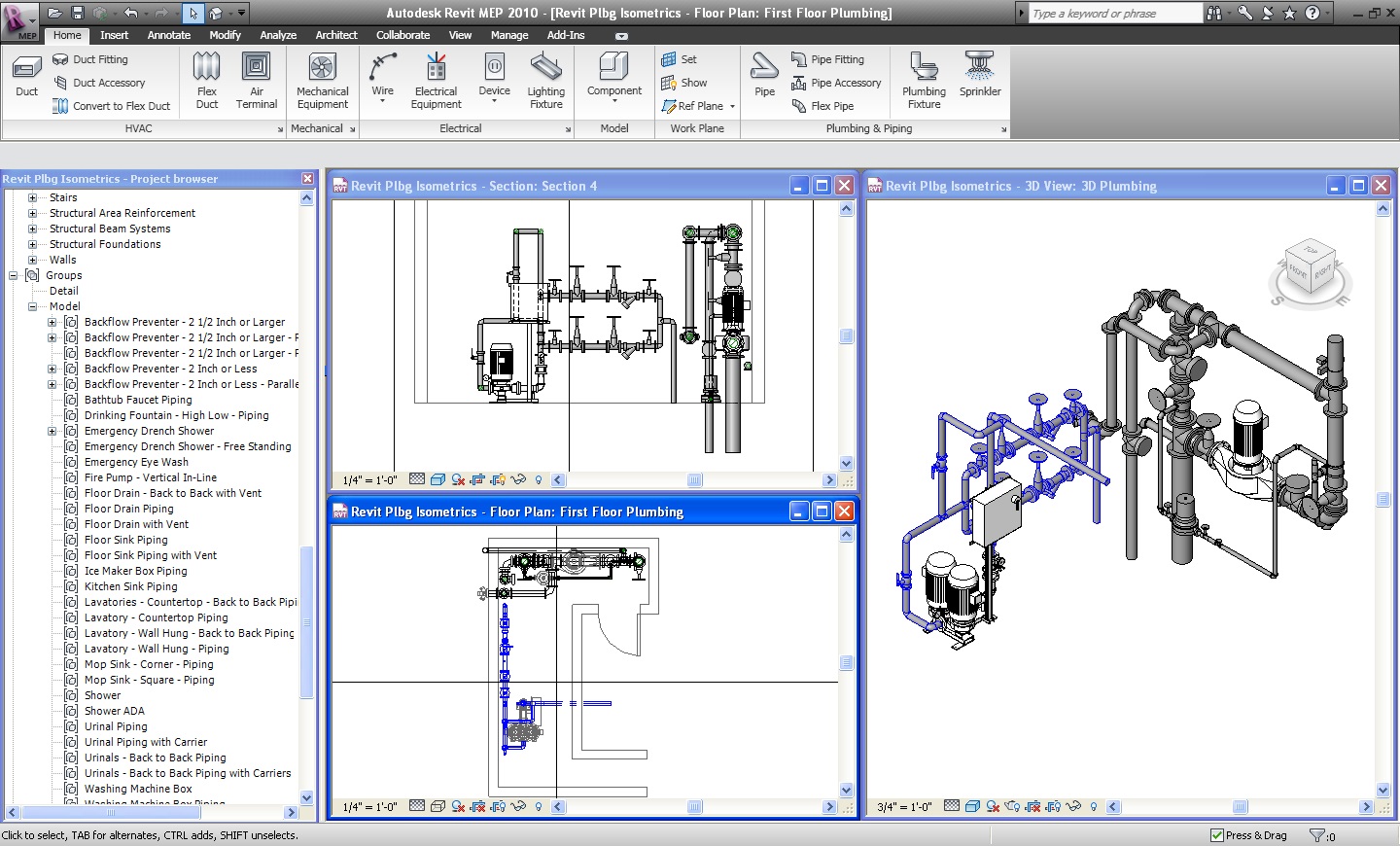Click horizontal scrollbar thumb in Section 4 view
This screenshot has width=1400, height=846.
point(694,479)
